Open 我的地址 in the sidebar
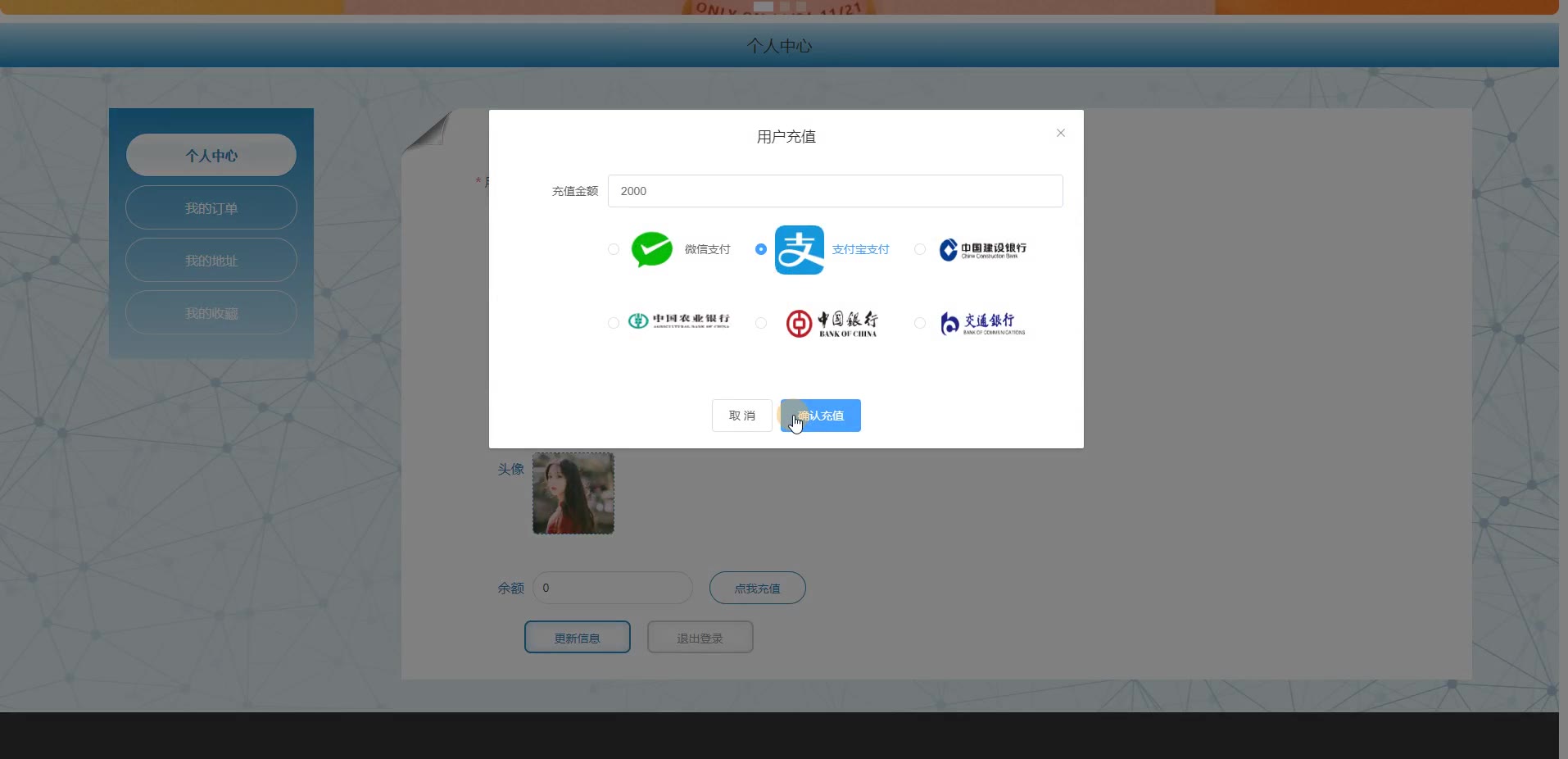Screen dimensions: 1568x759 [211, 260]
